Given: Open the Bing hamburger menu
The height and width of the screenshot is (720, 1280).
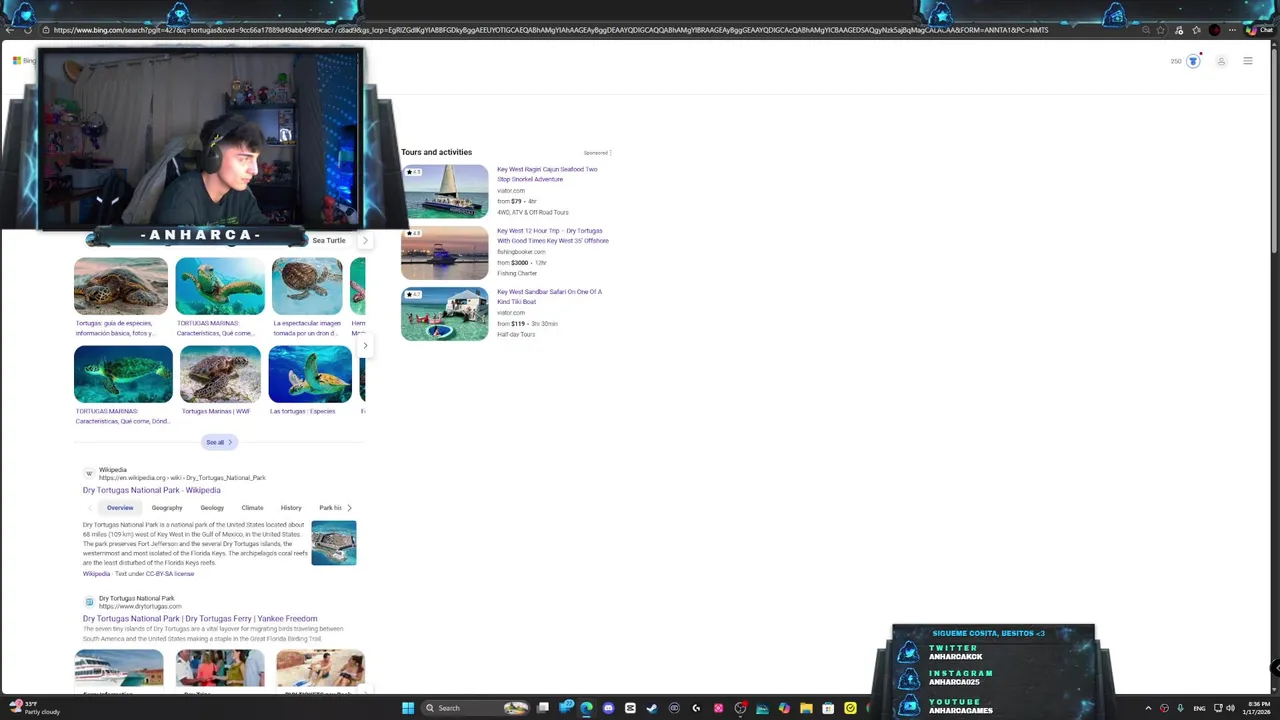Looking at the screenshot, I should 1248,61.
